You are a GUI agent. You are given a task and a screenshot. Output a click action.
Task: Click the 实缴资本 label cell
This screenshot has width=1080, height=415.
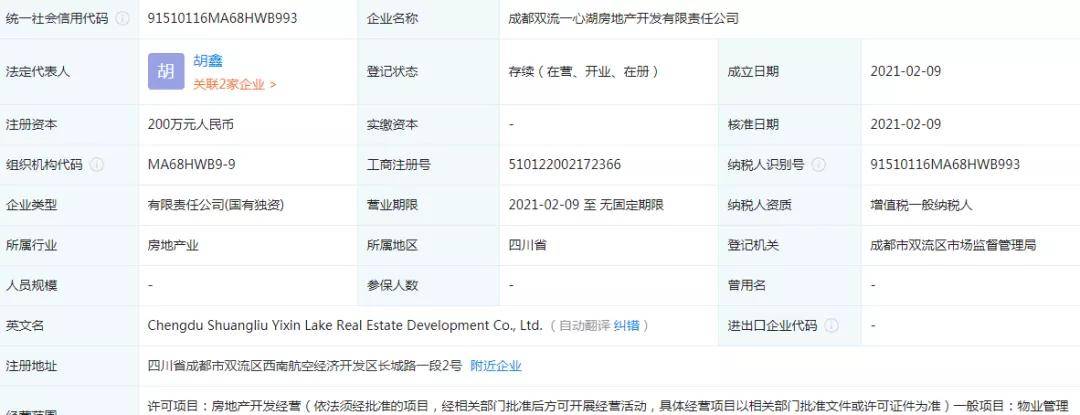[x=428, y=125]
